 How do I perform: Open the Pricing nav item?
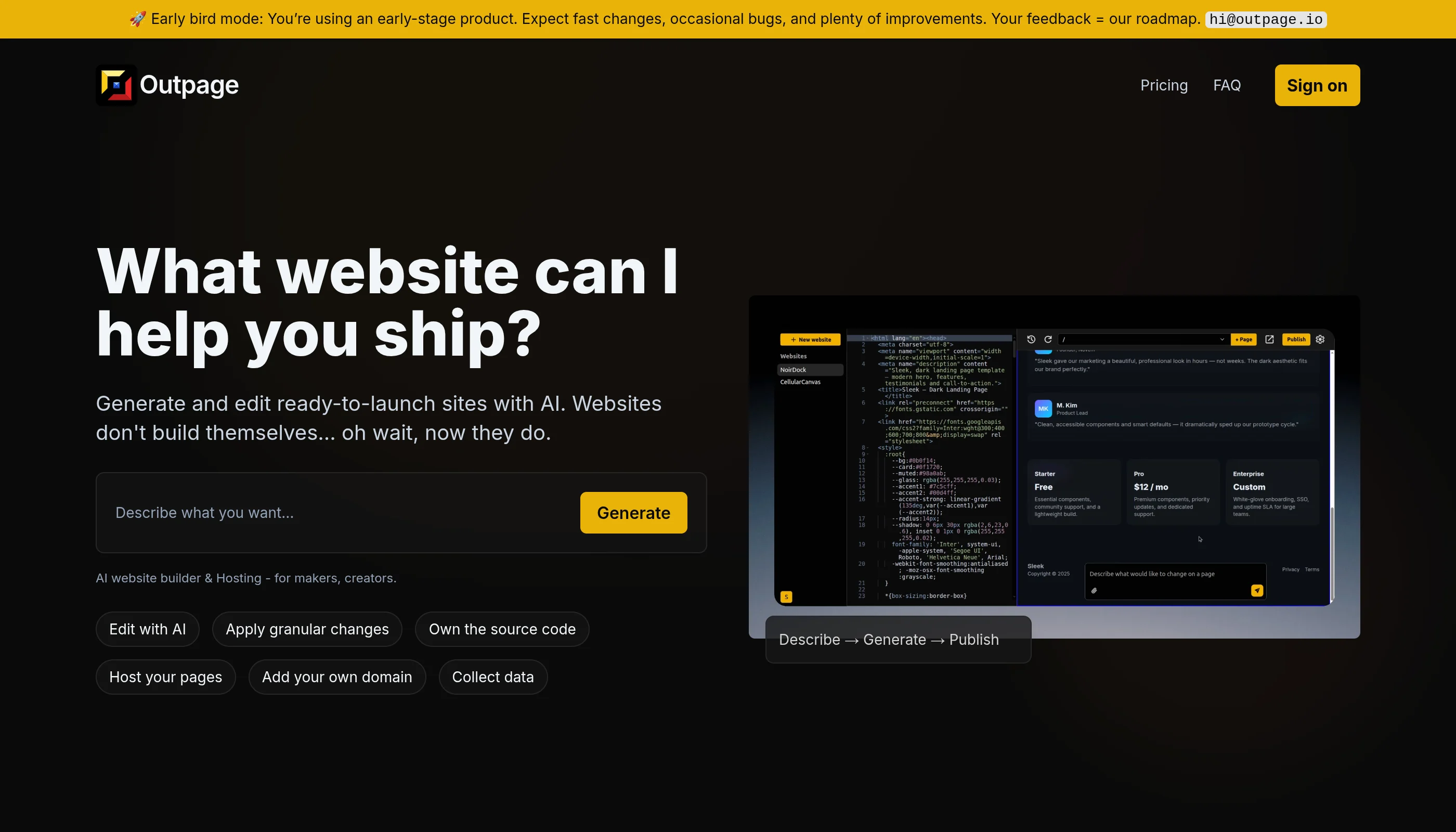tap(1163, 85)
